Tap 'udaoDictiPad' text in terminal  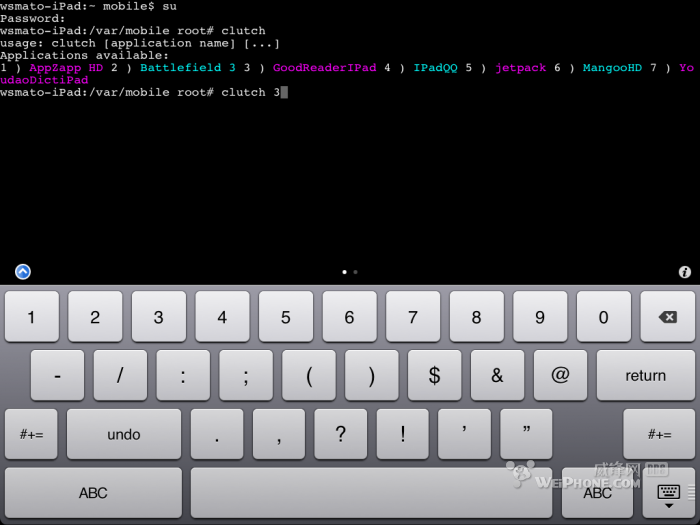(x=44, y=80)
